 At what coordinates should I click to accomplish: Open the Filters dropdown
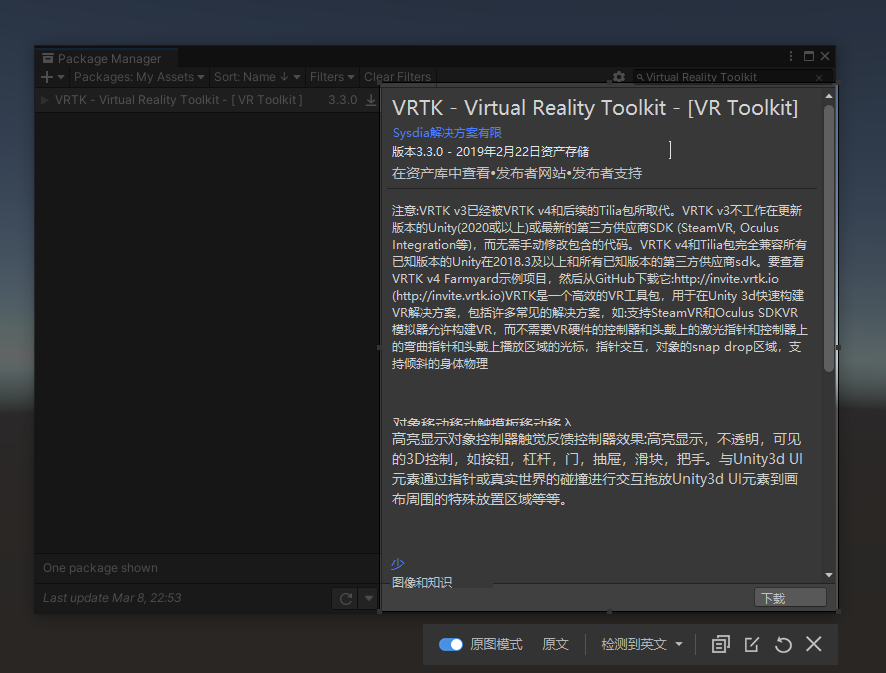point(333,77)
